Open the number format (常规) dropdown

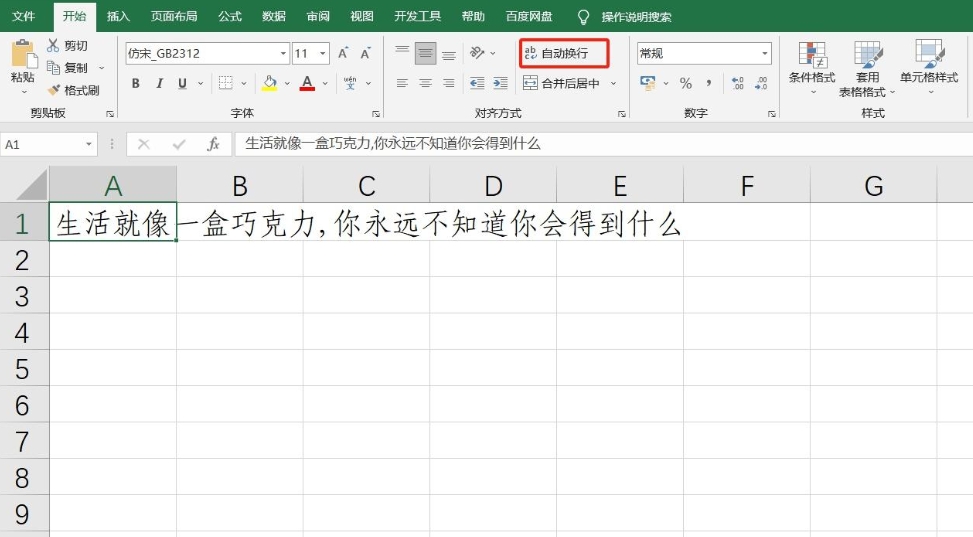tap(765, 54)
